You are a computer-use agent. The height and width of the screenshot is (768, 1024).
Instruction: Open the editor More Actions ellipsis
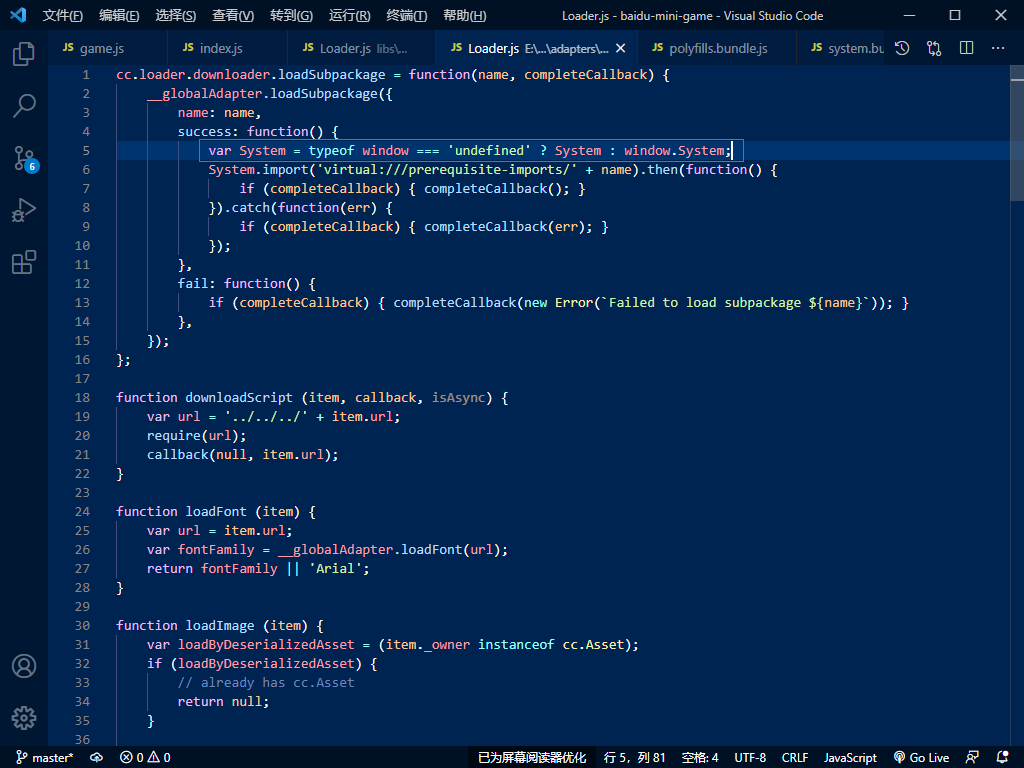click(x=998, y=48)
